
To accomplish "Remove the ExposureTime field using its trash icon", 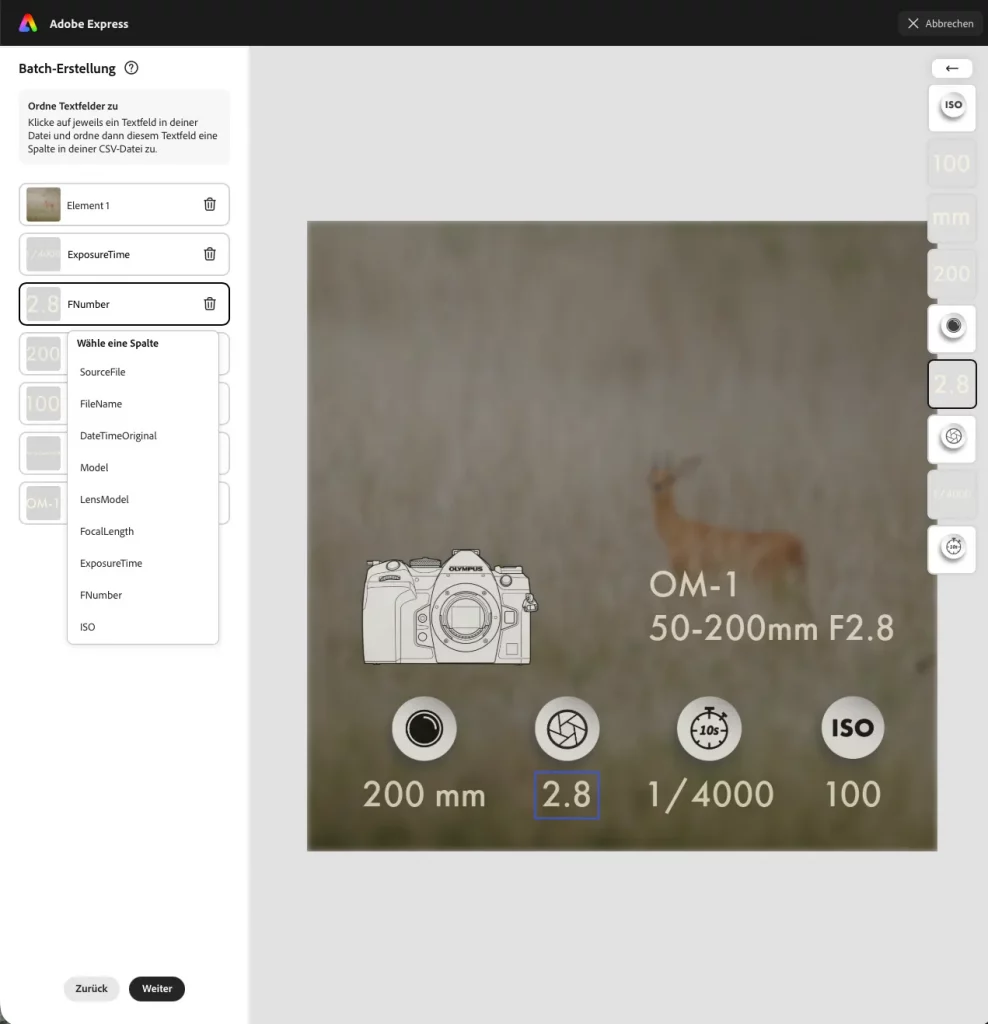I will click(210, 254).
